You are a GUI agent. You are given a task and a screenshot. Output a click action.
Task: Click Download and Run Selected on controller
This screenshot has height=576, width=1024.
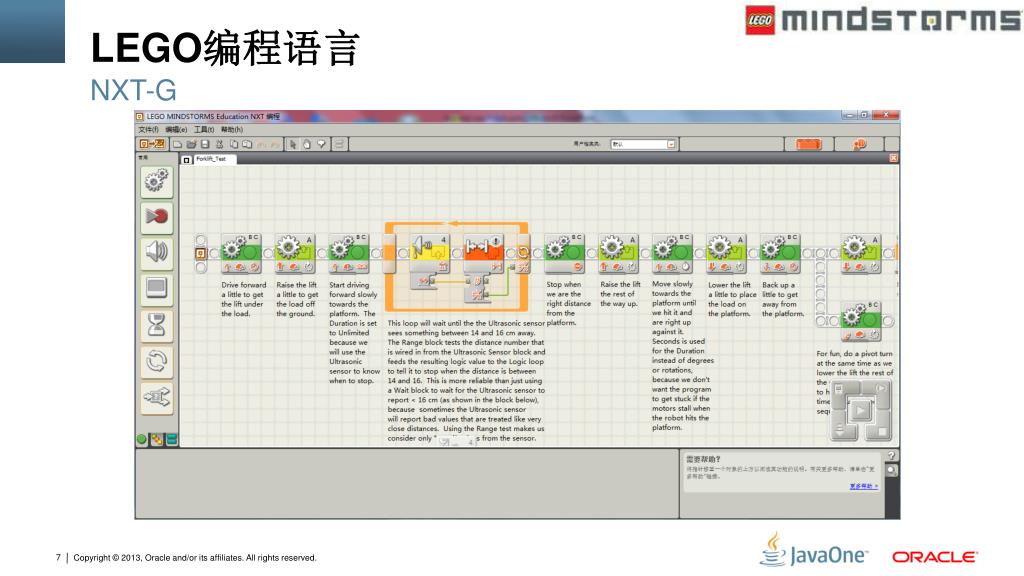pos(882,389)
